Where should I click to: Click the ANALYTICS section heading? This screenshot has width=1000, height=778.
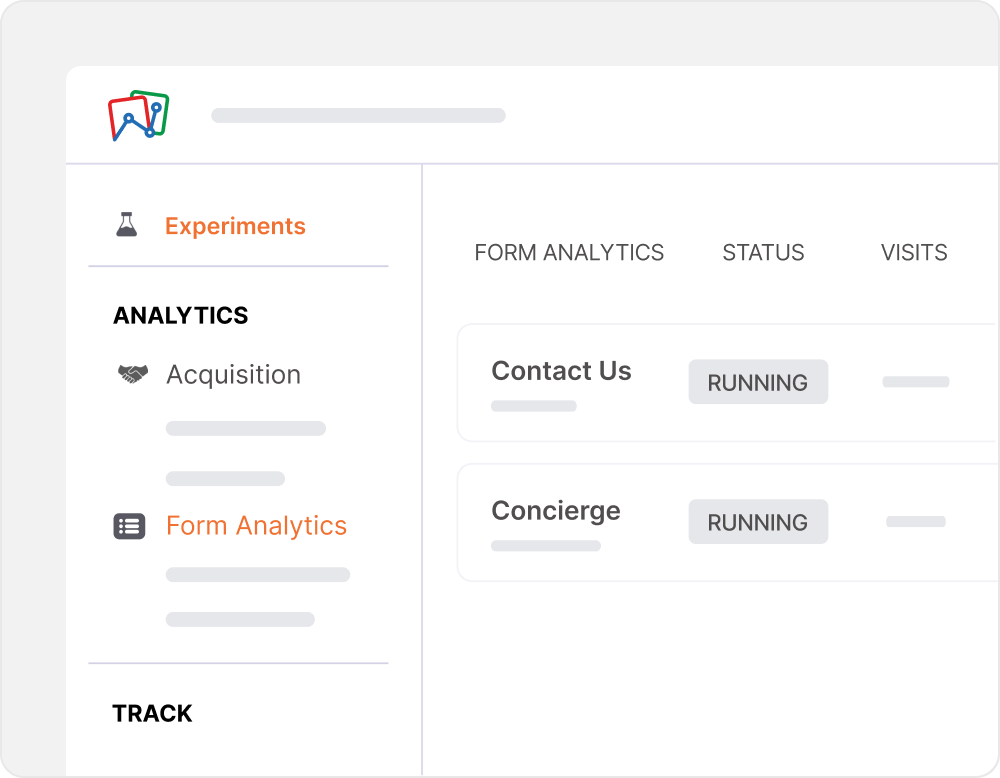tap(180, 316)
